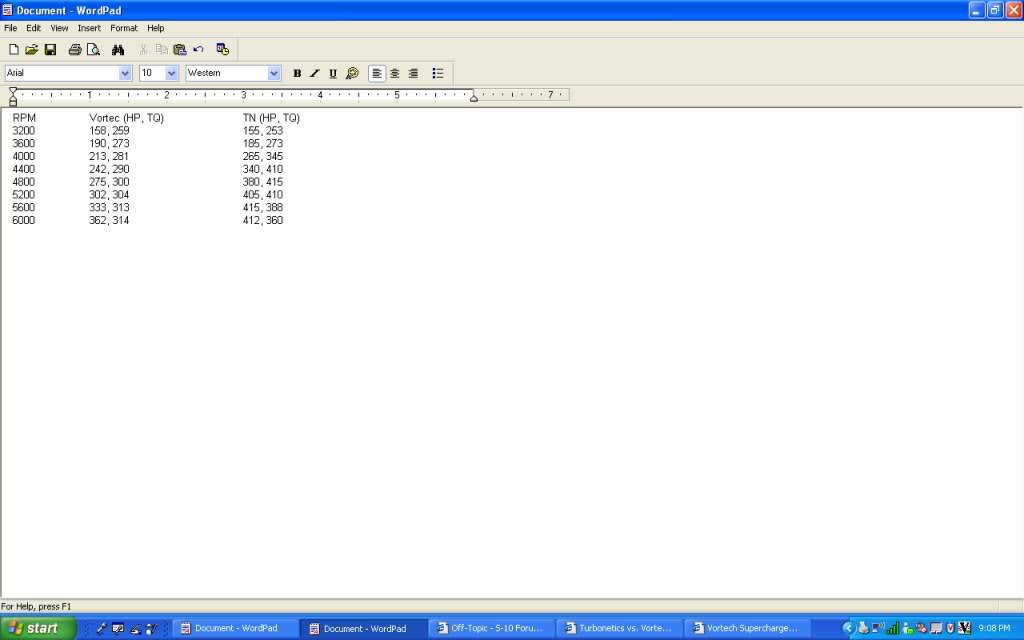Viewport: 1024px width, 640px height.
Task: Open Print Preview from the toolbar
Action: tap(93, 50)
